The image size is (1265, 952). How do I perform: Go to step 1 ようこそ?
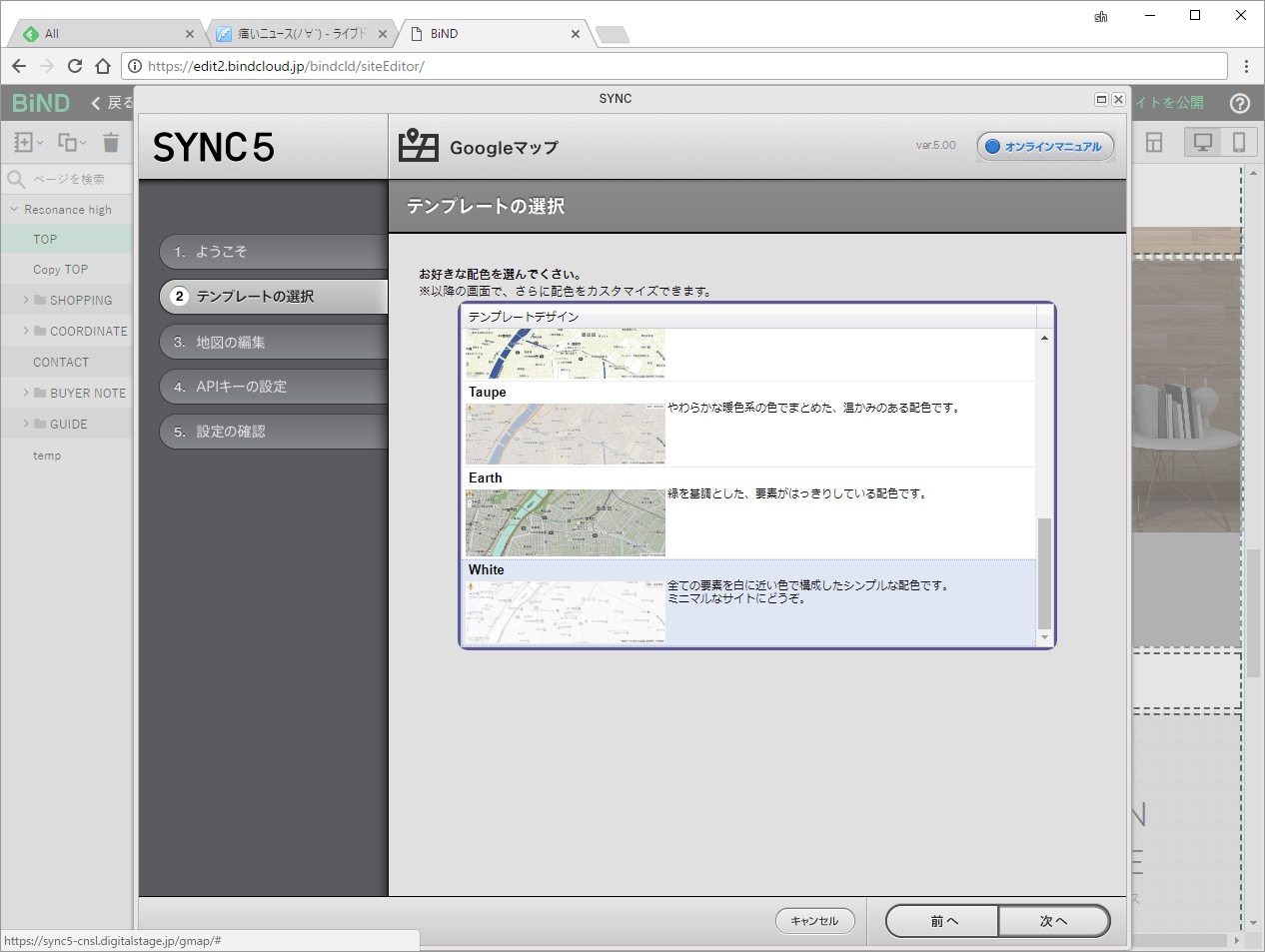tap(273, 252)
